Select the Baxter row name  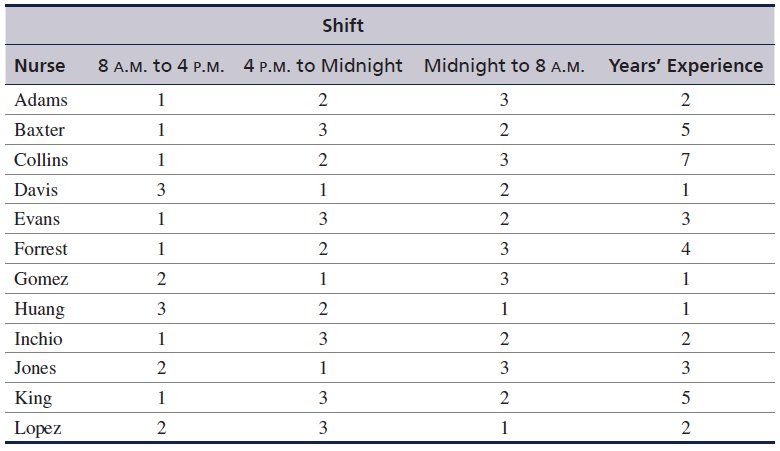pos(39,130)
